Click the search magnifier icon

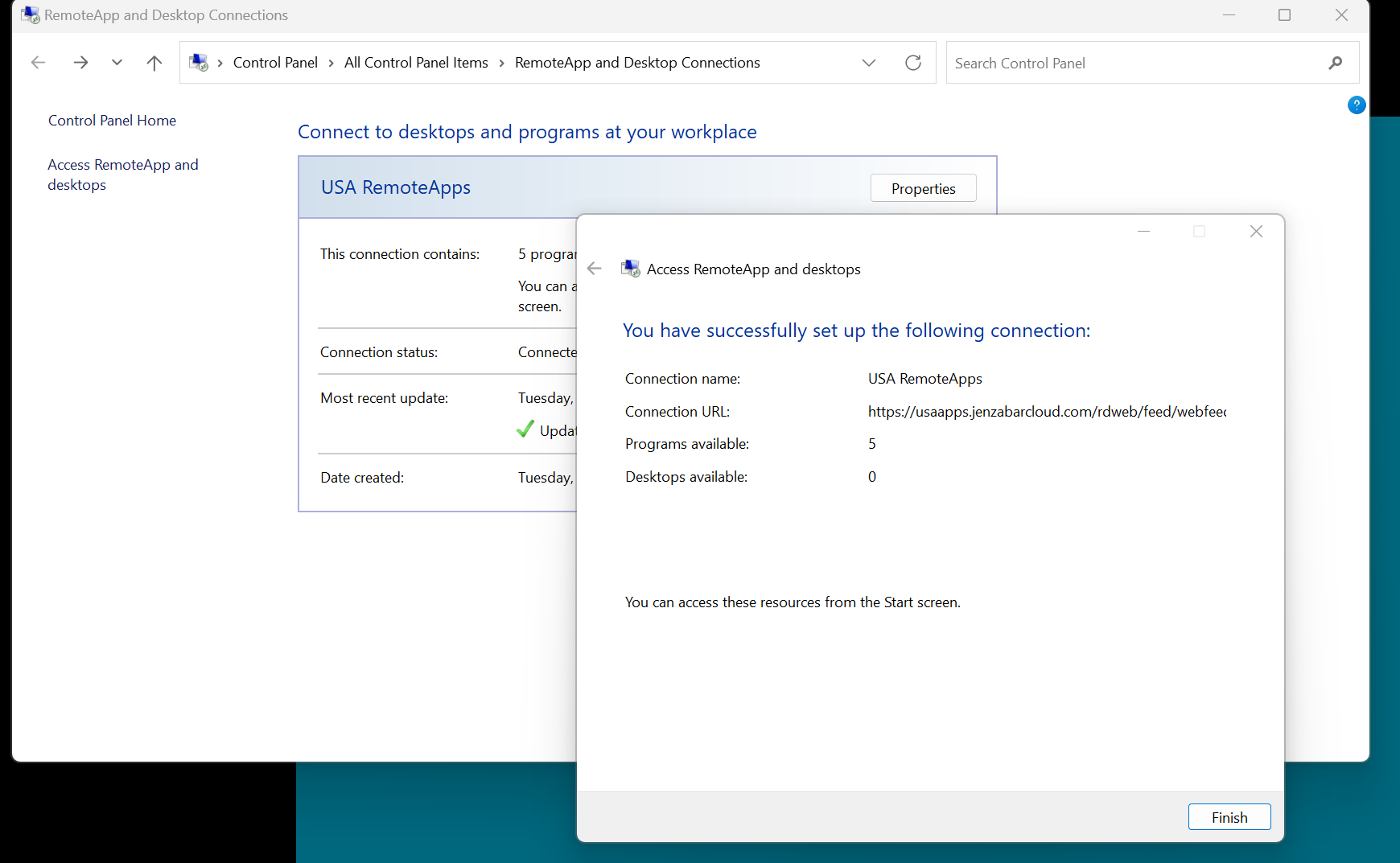[x=1336, y=63]
